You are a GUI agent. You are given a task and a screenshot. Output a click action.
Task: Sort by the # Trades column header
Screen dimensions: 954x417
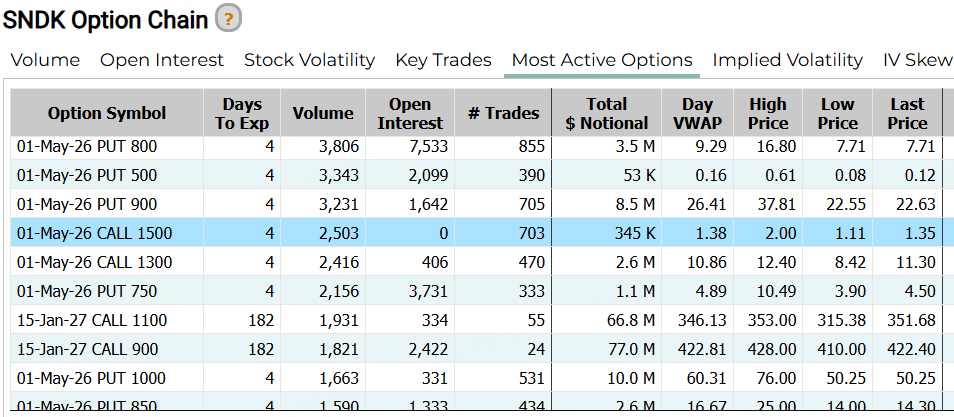[x=503, y=113]
